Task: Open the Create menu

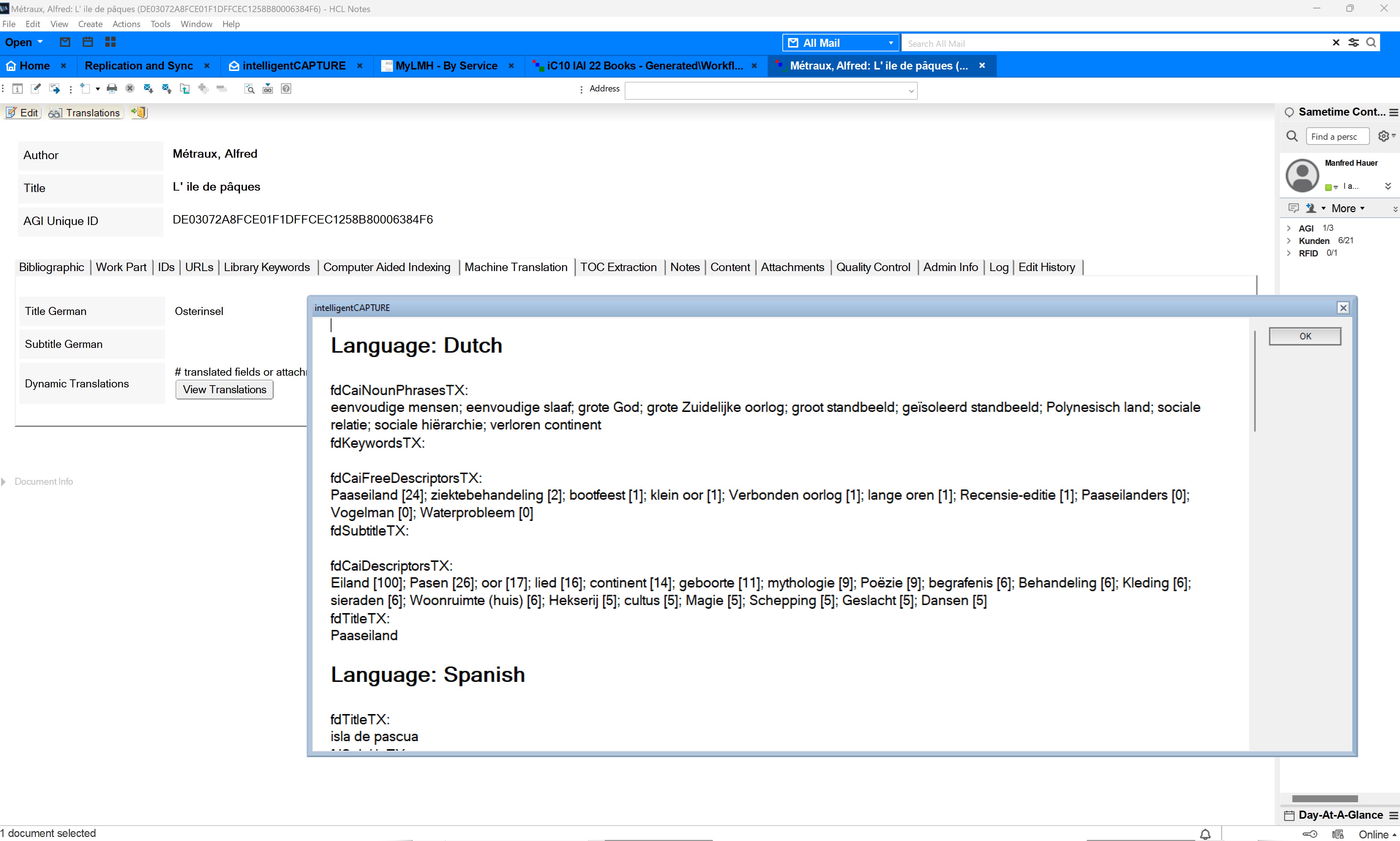Action: [x=90, y=24]
